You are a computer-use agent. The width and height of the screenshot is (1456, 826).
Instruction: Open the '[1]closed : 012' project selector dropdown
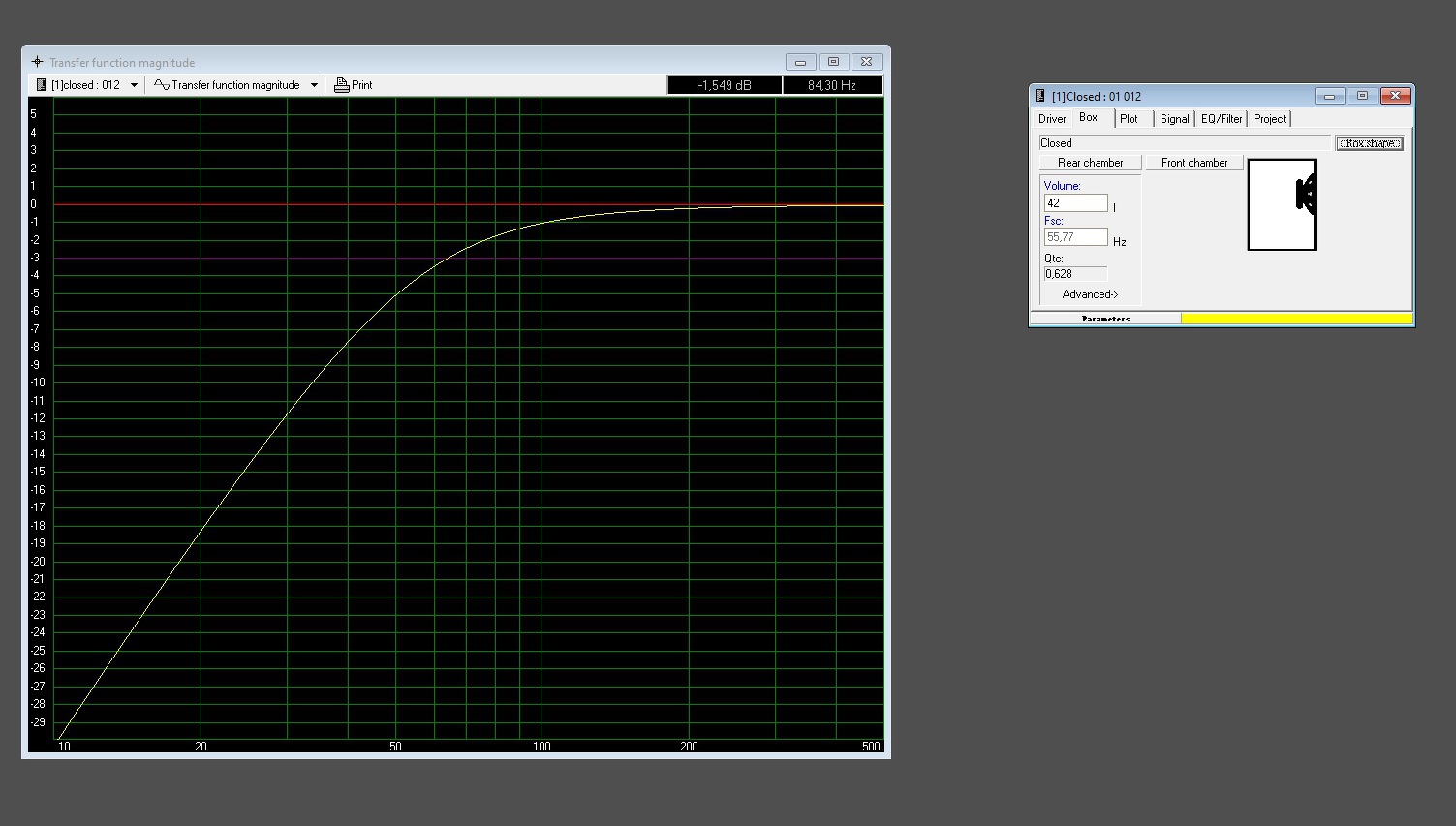click(134, 85)
